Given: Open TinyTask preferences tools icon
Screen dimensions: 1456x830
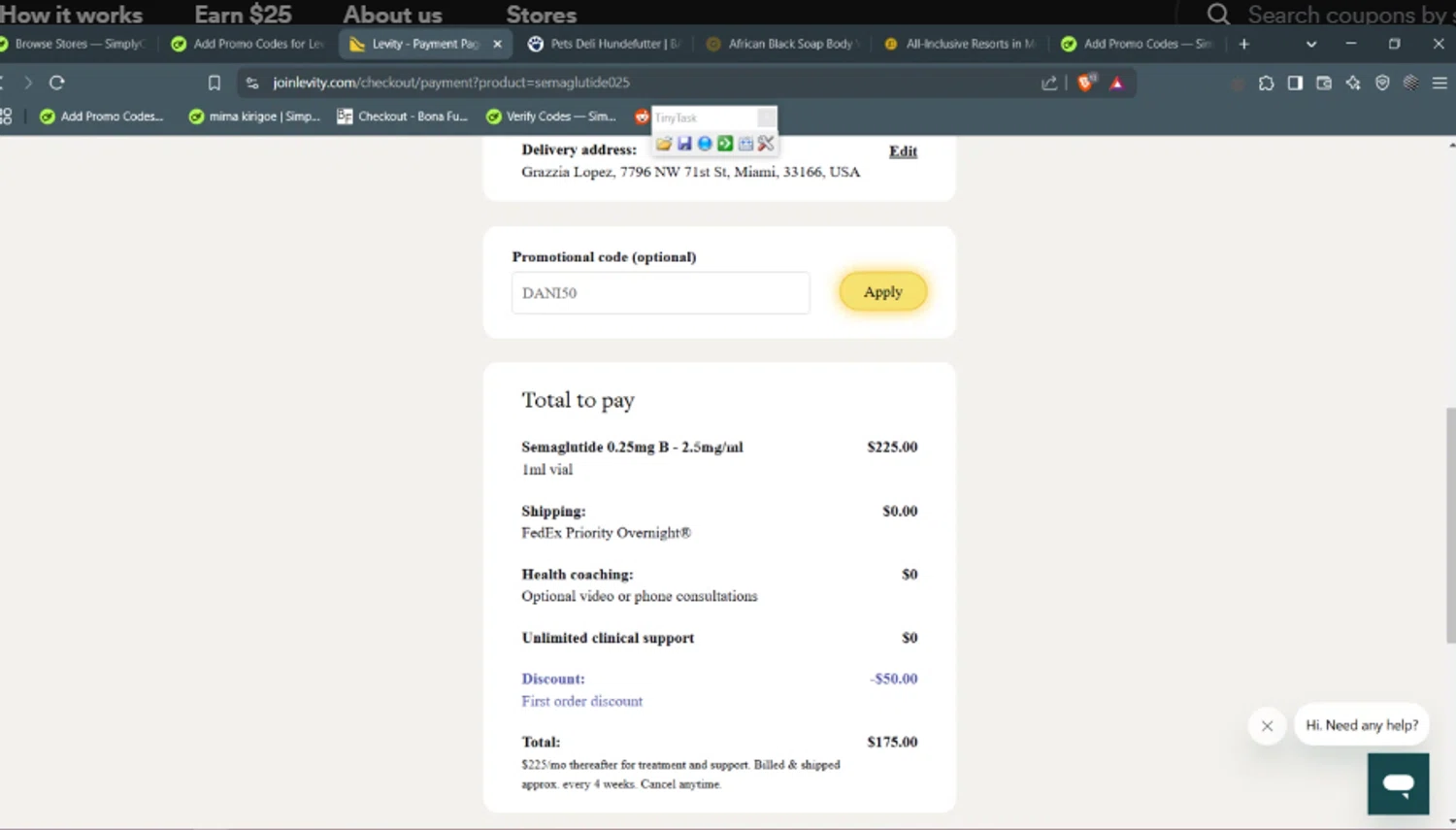Looking at the screenshot, I should [766, 144].
